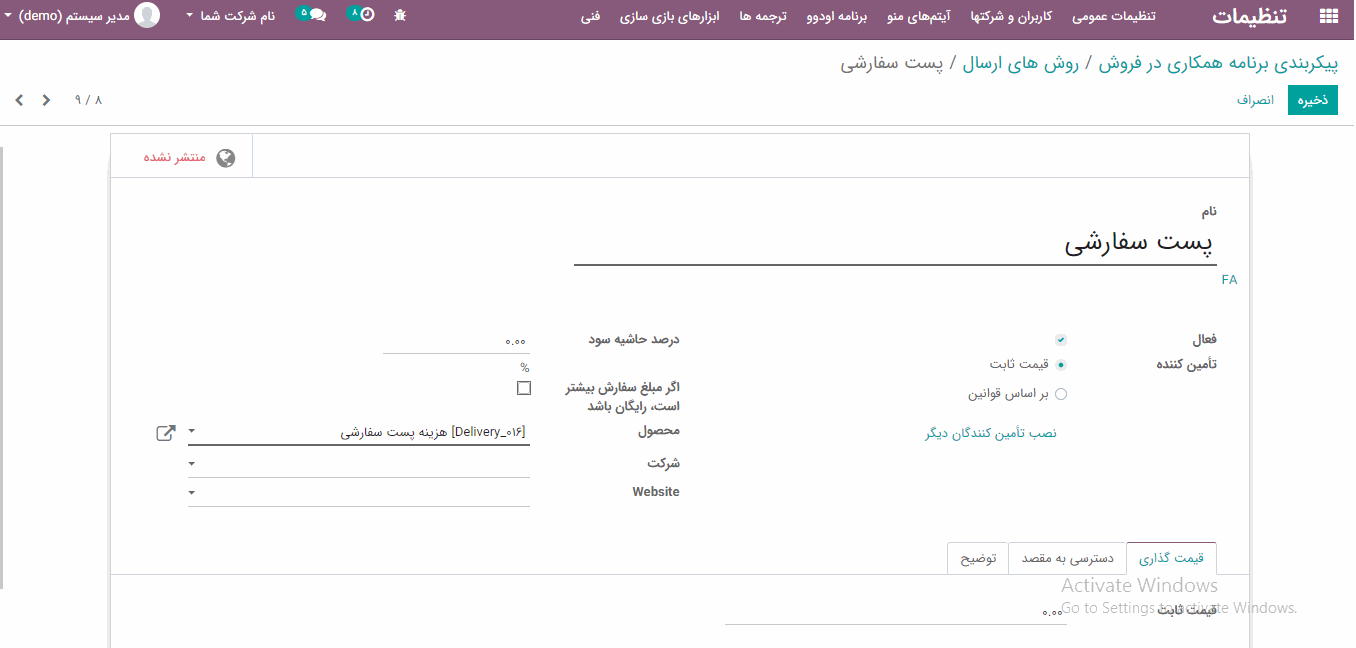Expand the محصول product dropdown
1356x648 pixels.
192,433
